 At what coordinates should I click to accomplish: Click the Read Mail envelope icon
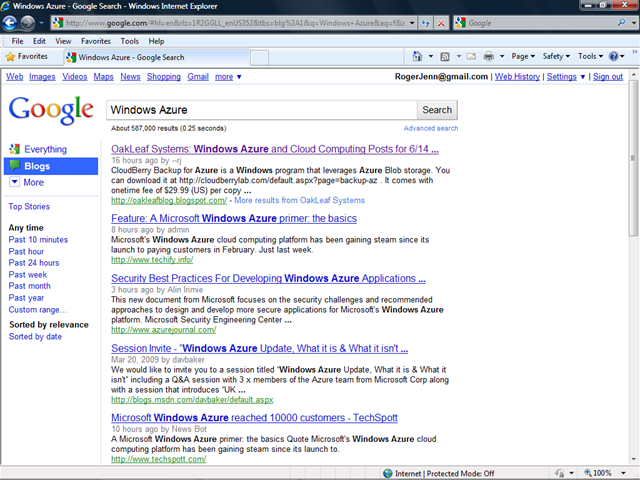click(471, 56)
